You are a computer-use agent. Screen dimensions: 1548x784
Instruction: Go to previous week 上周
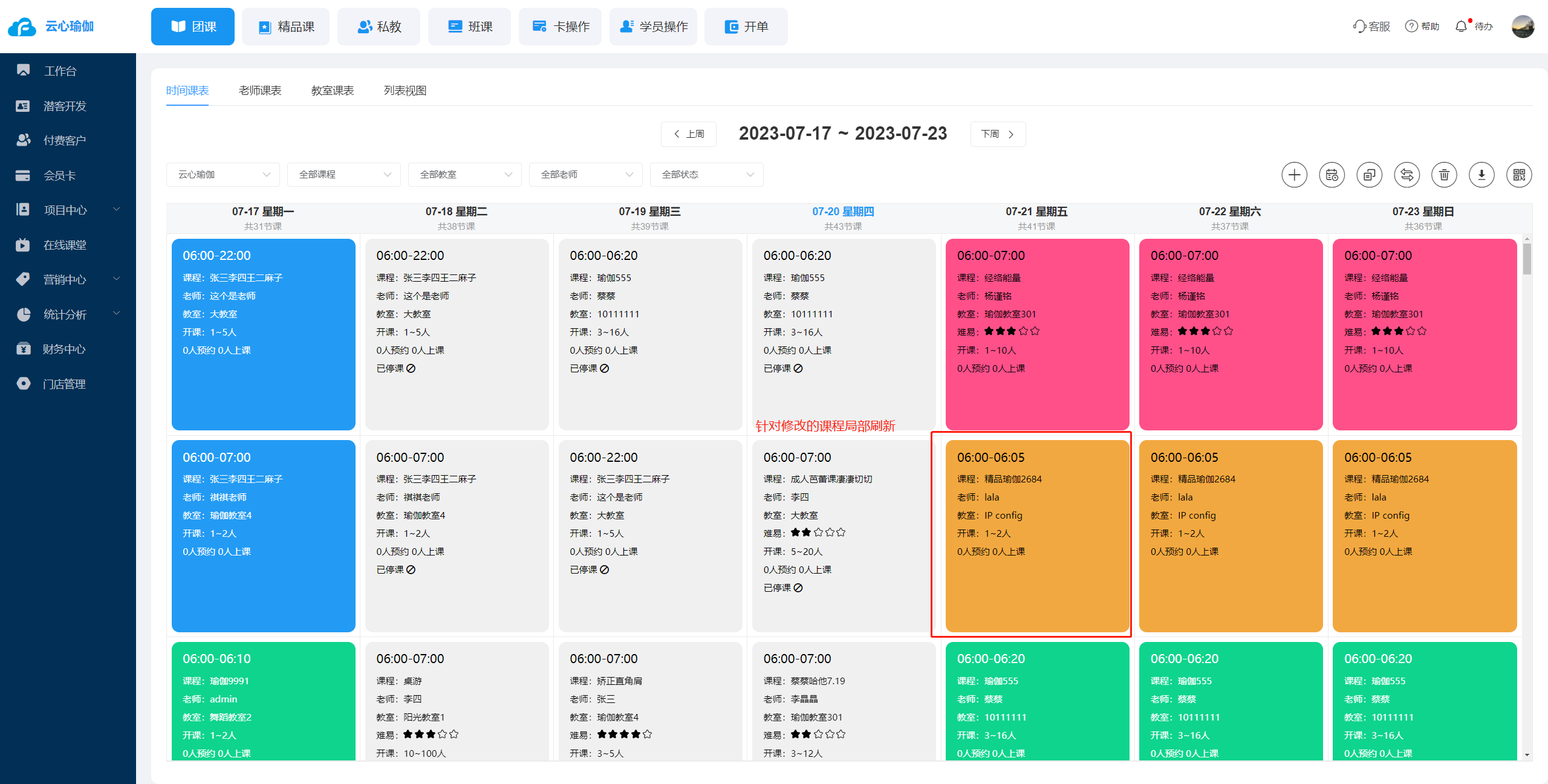pyautogui.click(x=689, y=134)
